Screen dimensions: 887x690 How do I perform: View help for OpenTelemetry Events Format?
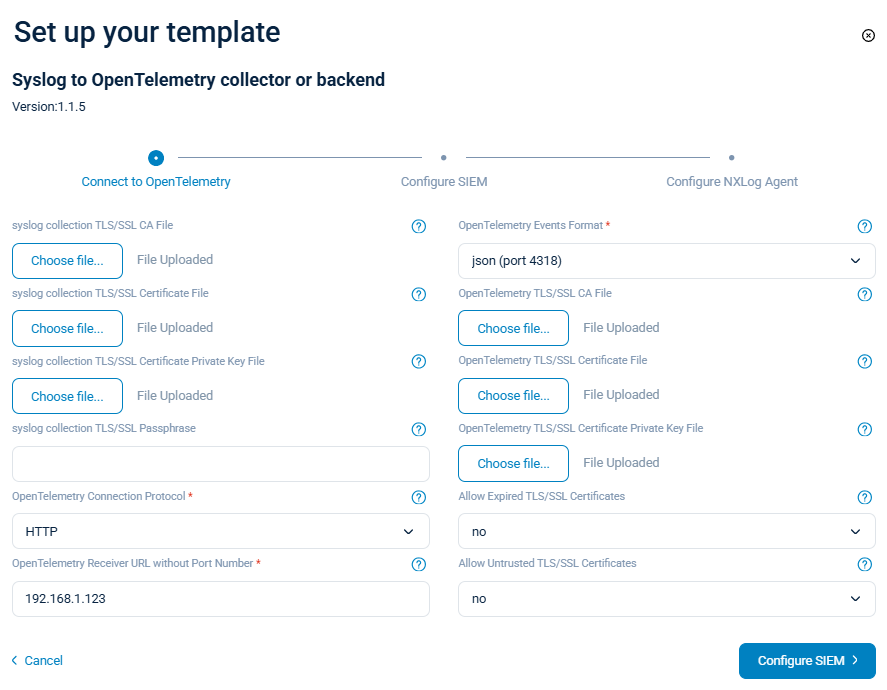[864, 226]
